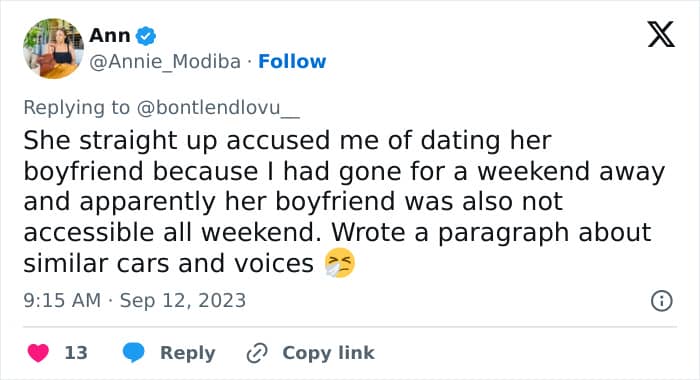This screenshot has height=380, width=700.
Task: Select the Copy link text
Action: click(x=329, y=353)
